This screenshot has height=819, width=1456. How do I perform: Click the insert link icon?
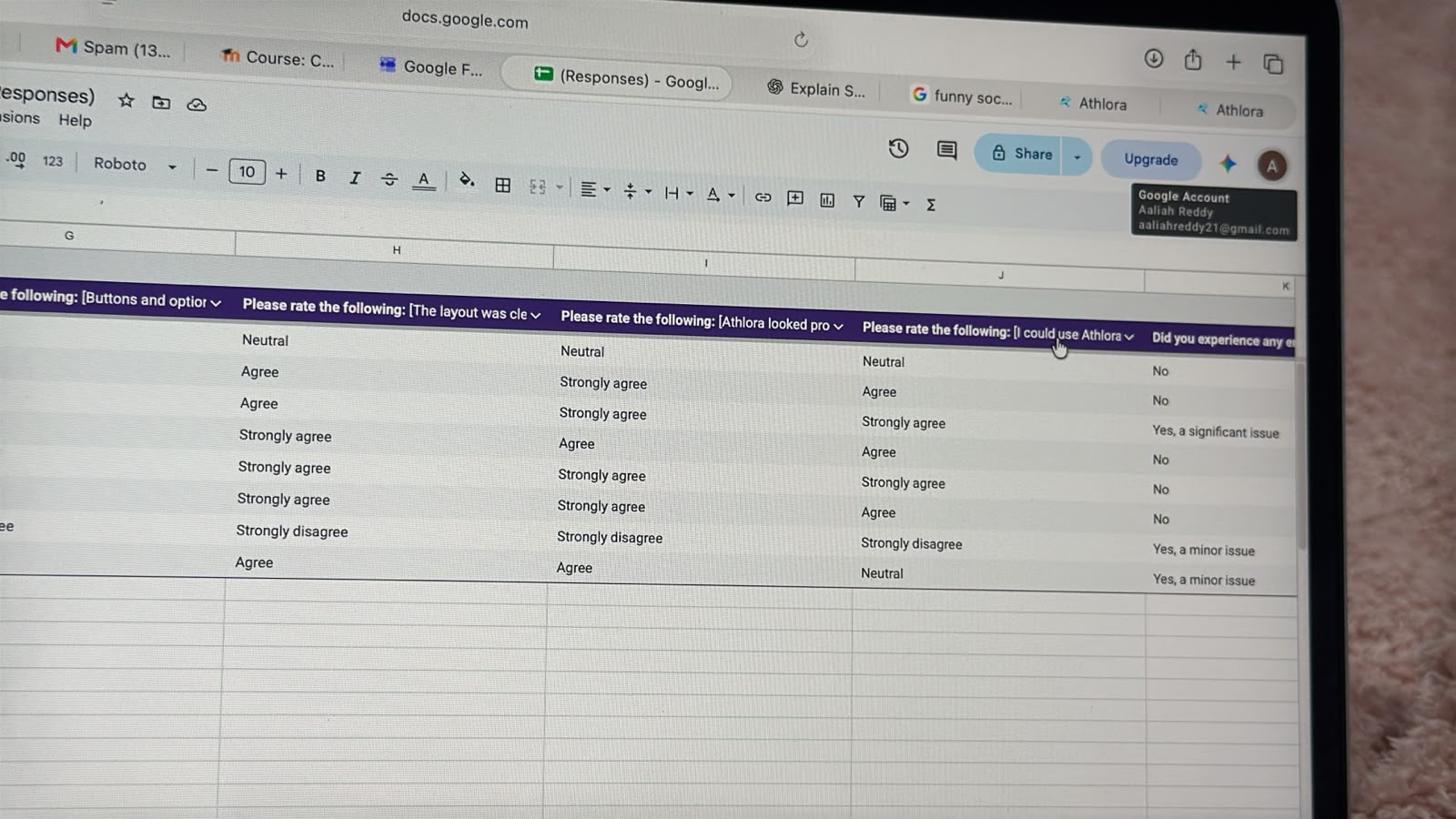(763, 197)
